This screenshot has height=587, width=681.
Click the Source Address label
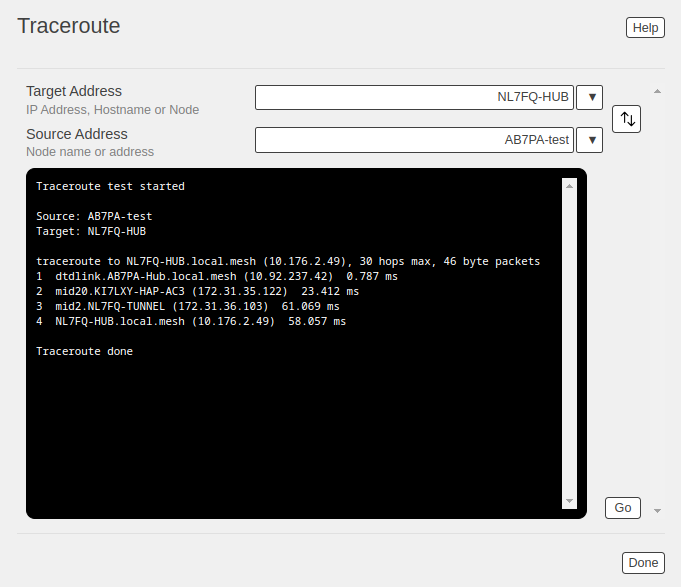tap(77, 134)
